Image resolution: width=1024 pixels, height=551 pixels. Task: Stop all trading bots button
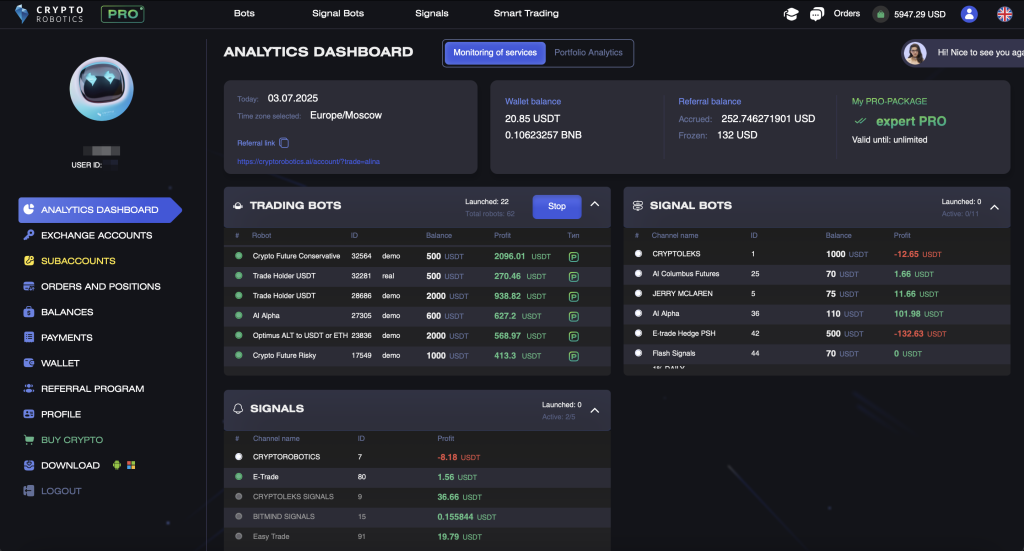[x=556, y=206]
